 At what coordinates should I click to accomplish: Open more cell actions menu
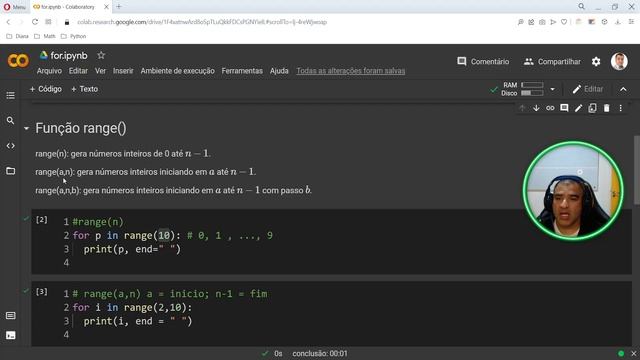pyautogui.click(x=620, y=108)
